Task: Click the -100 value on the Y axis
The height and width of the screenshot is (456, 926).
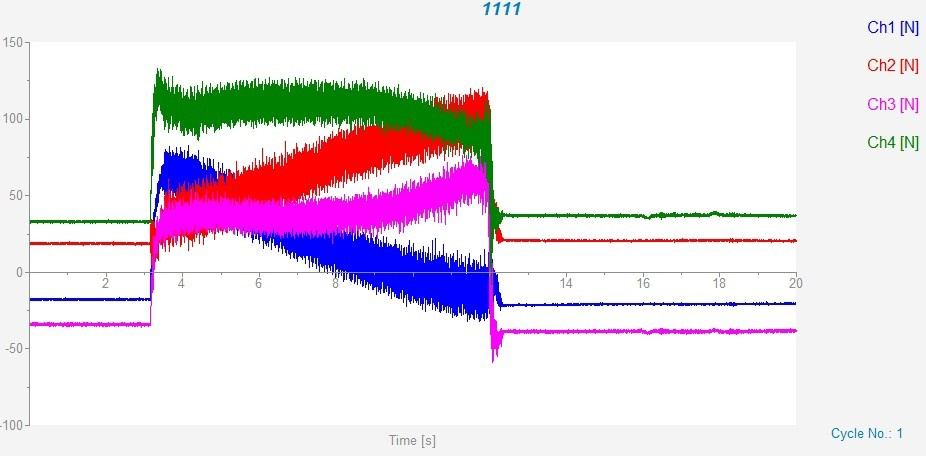Action: (x=11, y=425)
